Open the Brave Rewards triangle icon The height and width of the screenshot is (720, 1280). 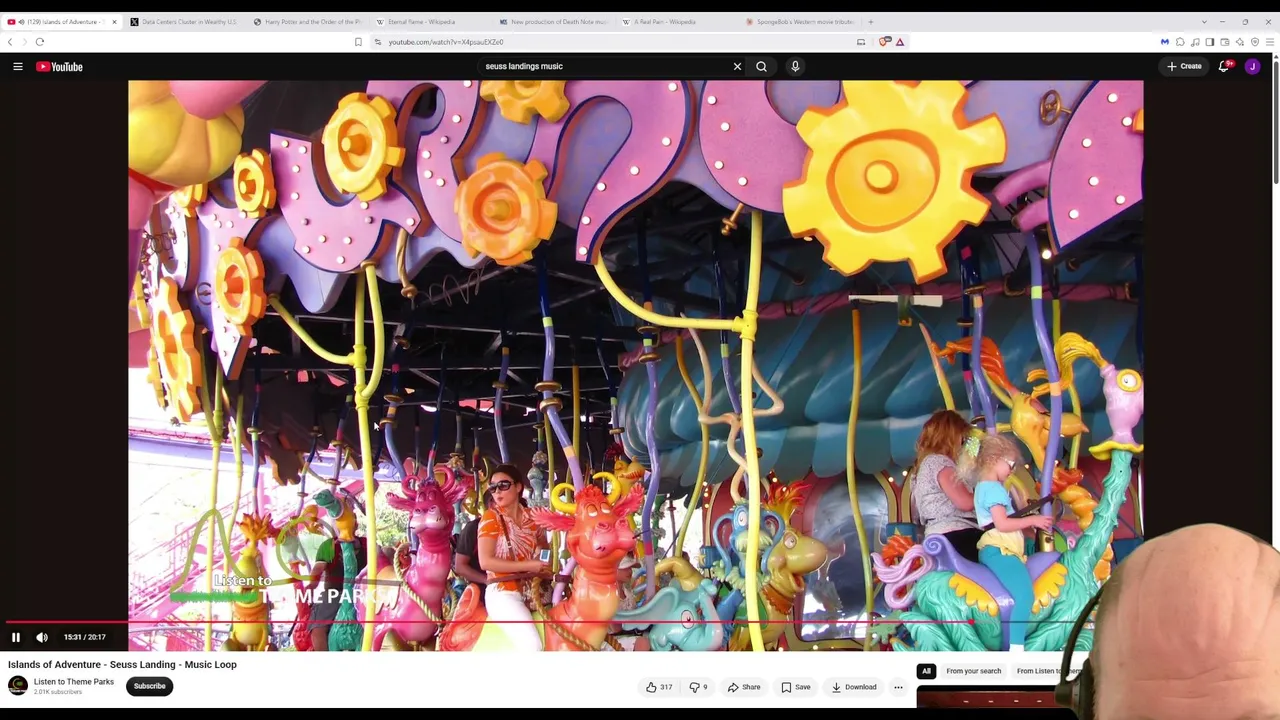point(900,42)
